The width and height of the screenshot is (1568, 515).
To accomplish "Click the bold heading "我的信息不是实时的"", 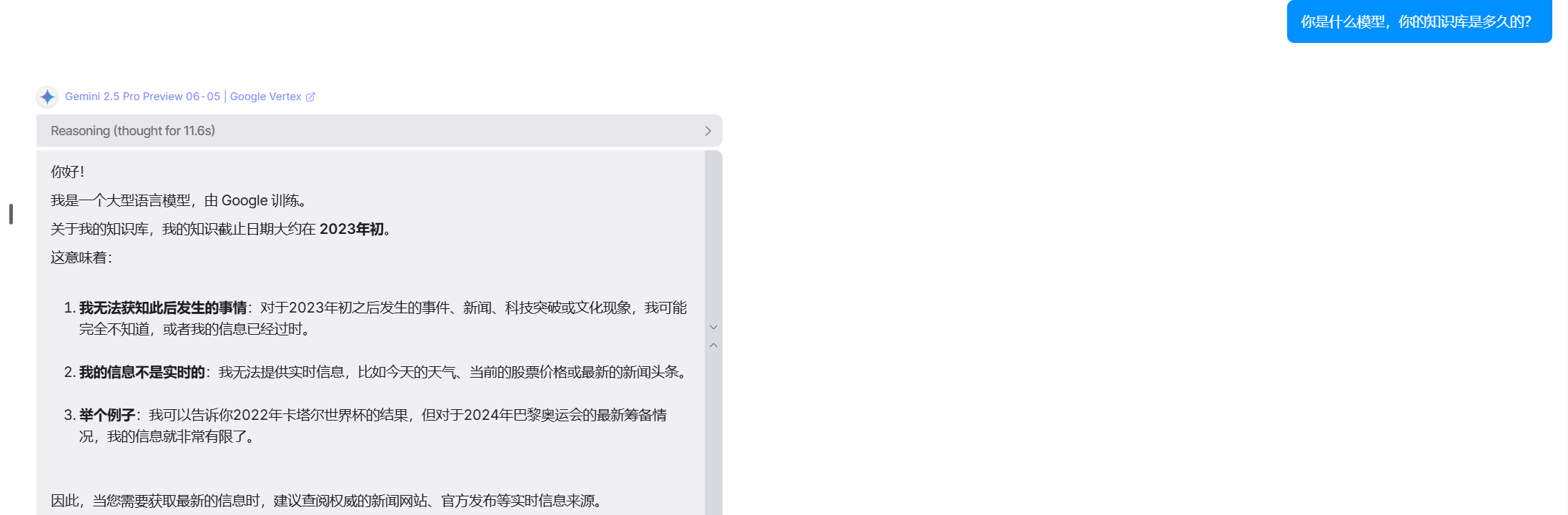I will pos(142,372).
